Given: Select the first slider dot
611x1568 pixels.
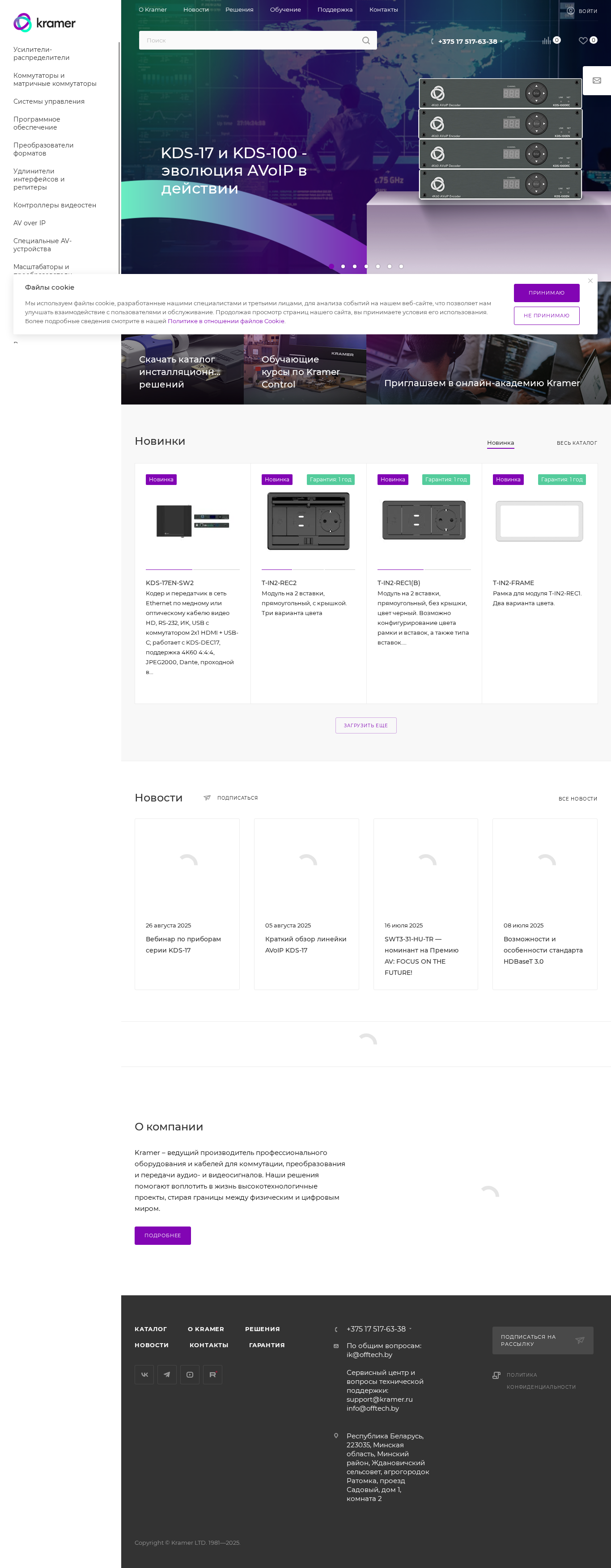Looking at the screenshot, I should tap(331, 266).
